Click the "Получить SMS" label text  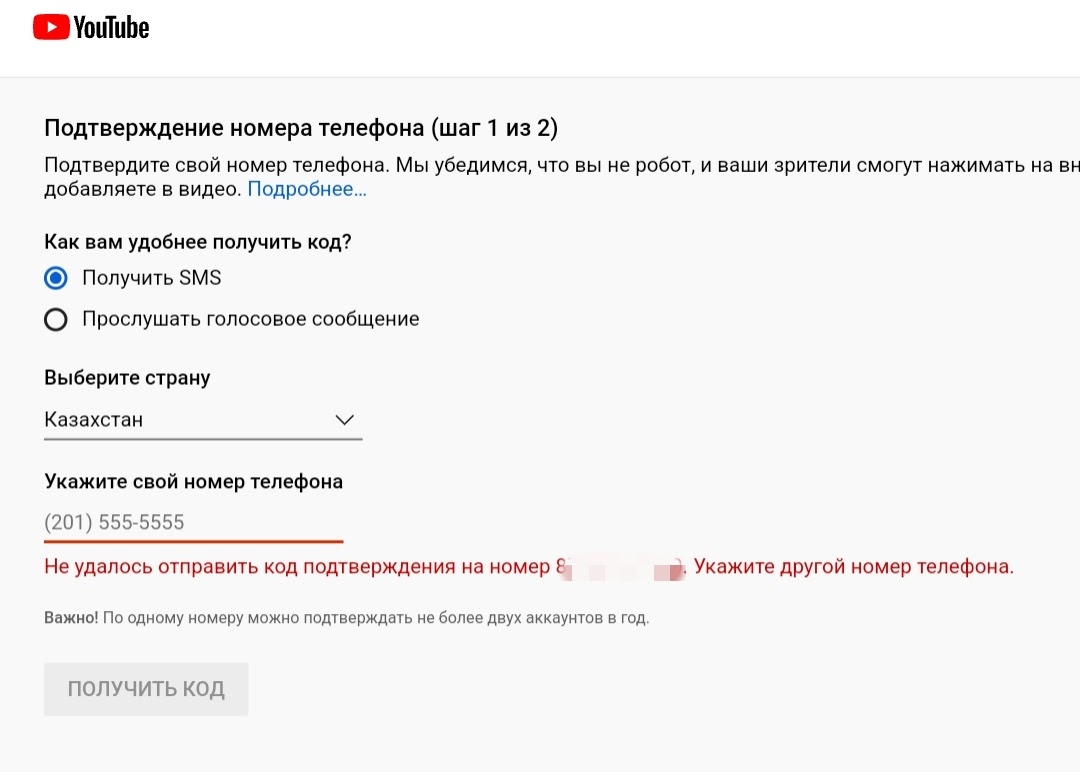pos(152,278)
